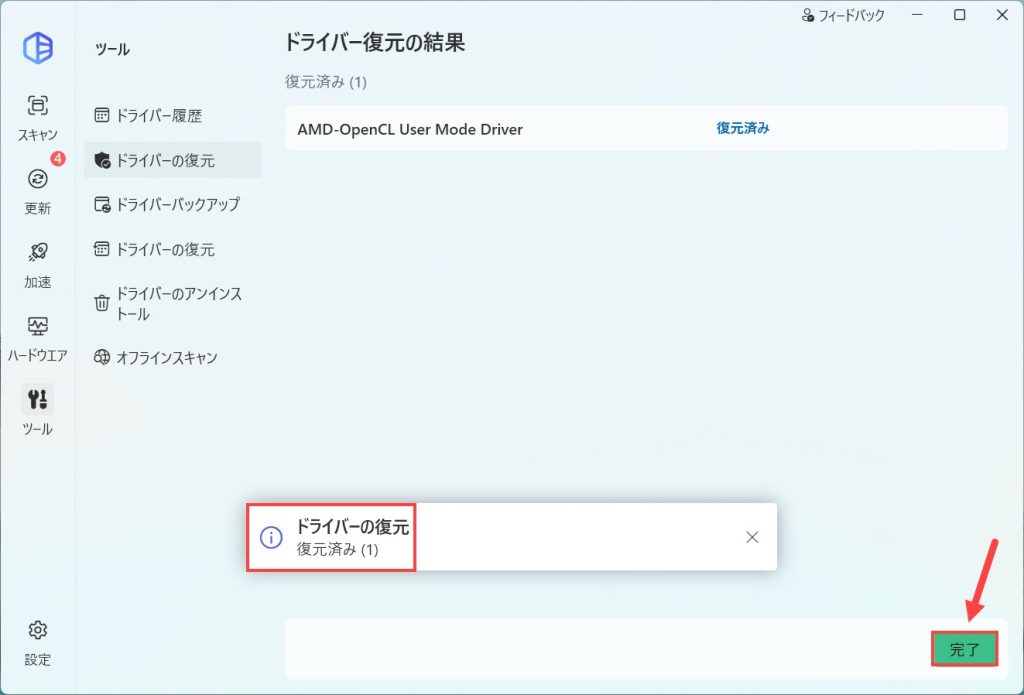Screen dimensions: 1024x695
Task: Dismiss the ドライバーの復元 notification
Action: 752,537
